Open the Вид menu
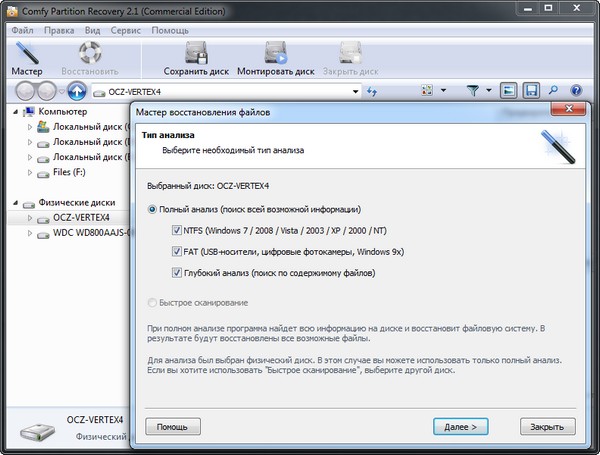600x455 pixels. point(92,30)
